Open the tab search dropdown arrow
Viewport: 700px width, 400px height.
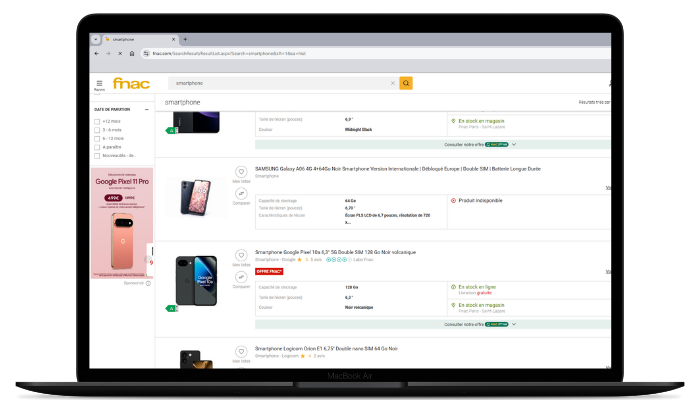click(x=96, y=39)
